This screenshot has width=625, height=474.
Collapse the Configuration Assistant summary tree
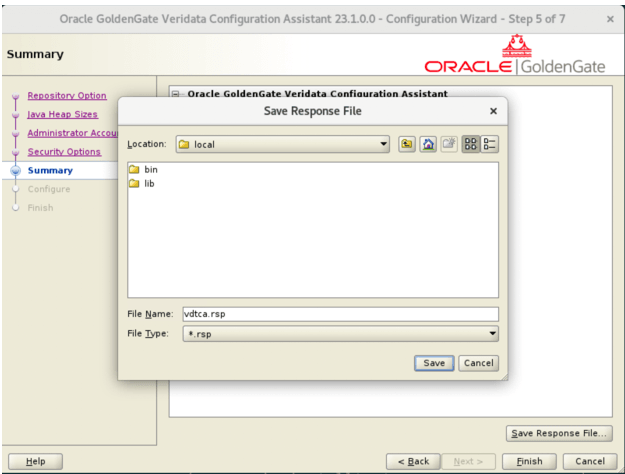tap(175, 94)
